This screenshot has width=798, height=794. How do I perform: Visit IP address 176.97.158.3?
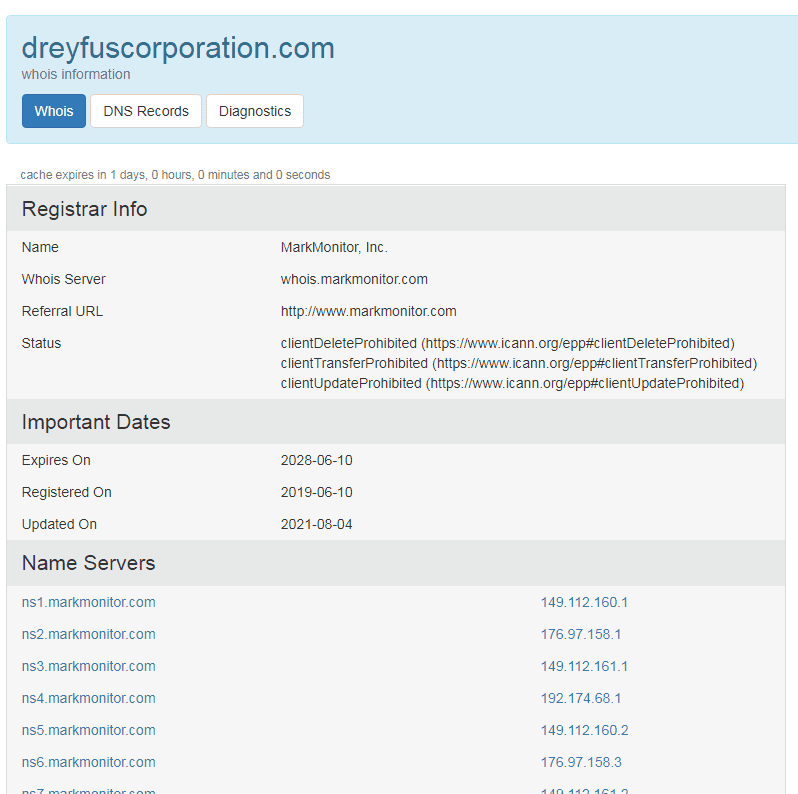tap(581, 762)
